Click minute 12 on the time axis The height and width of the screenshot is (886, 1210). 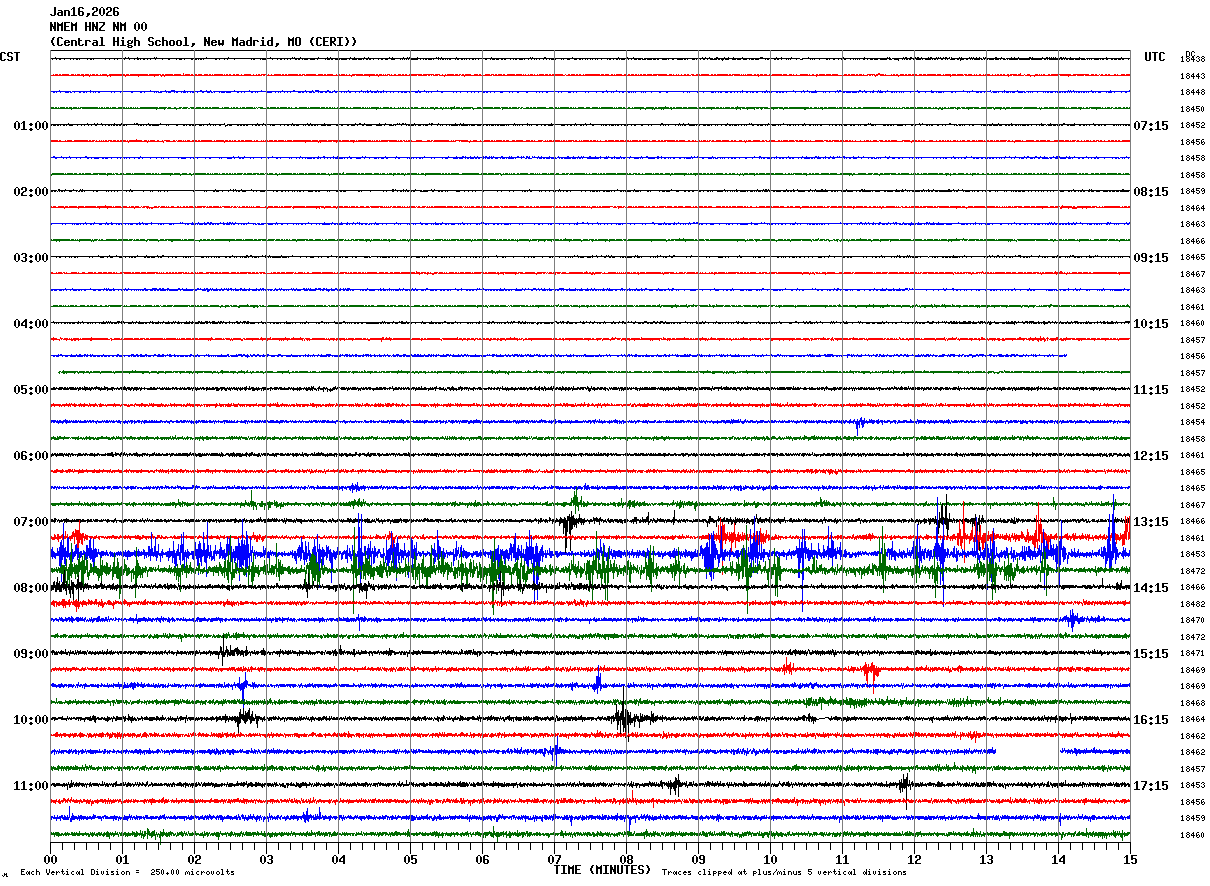tap(914, 859)
